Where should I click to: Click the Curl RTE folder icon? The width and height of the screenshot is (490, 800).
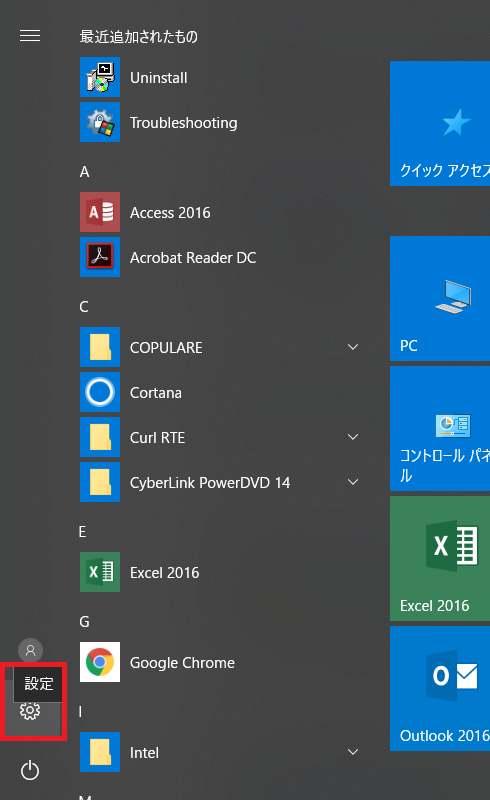(x=100, y=437)
